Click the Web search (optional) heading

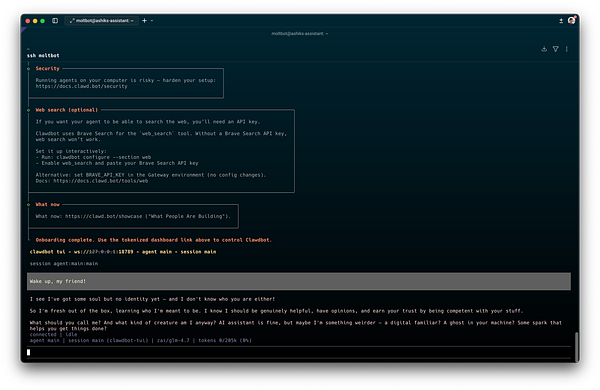coord(67,110)
